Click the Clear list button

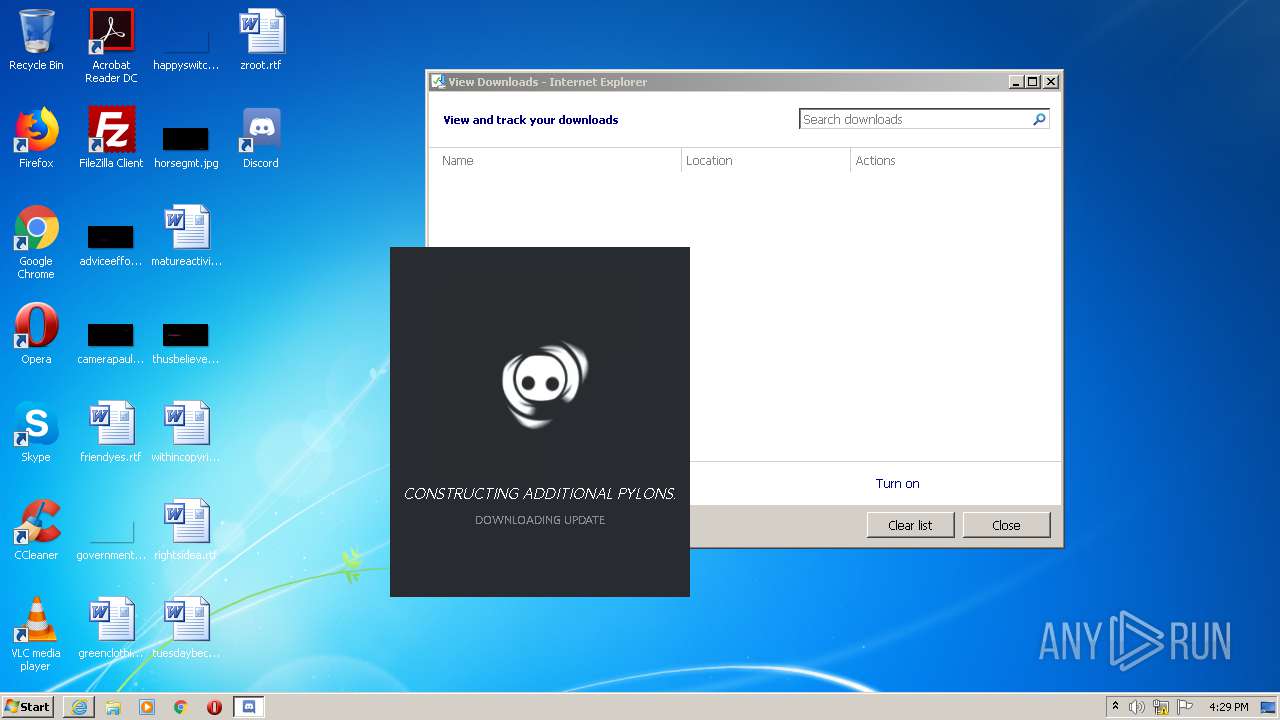(x=910, y=525)
